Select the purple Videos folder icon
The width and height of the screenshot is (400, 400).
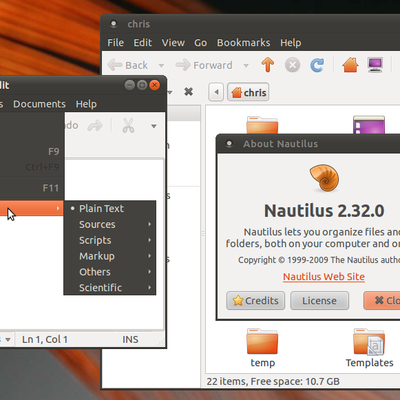tap(369, 125)
